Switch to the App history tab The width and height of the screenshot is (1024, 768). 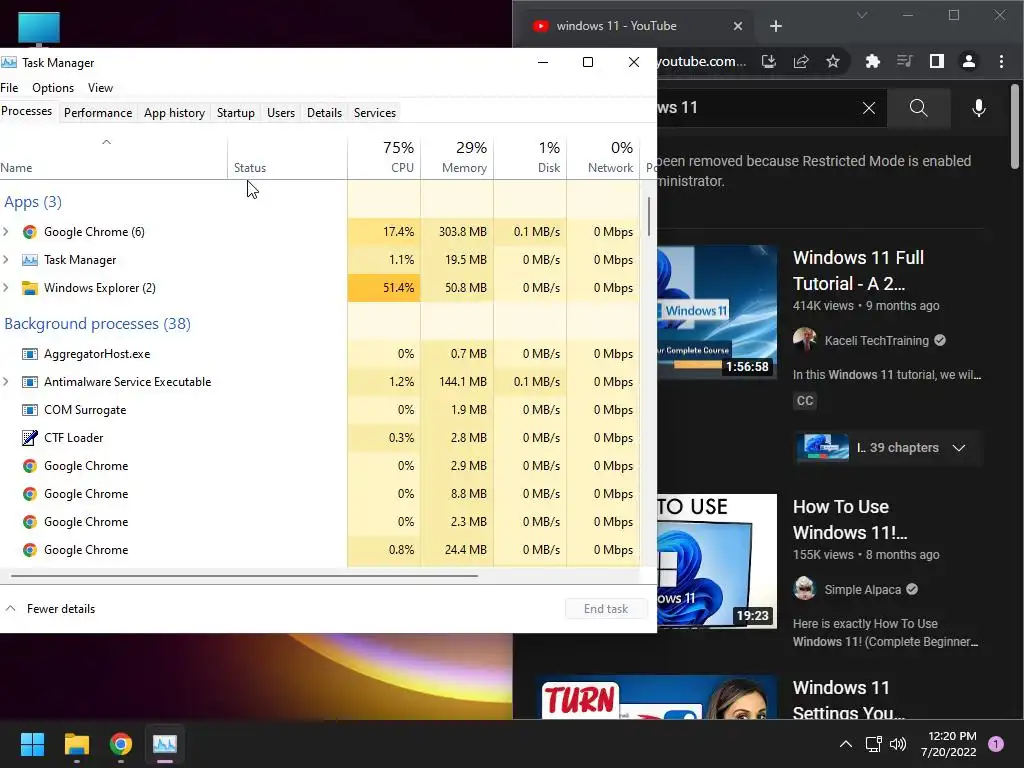tap(174, 113)
